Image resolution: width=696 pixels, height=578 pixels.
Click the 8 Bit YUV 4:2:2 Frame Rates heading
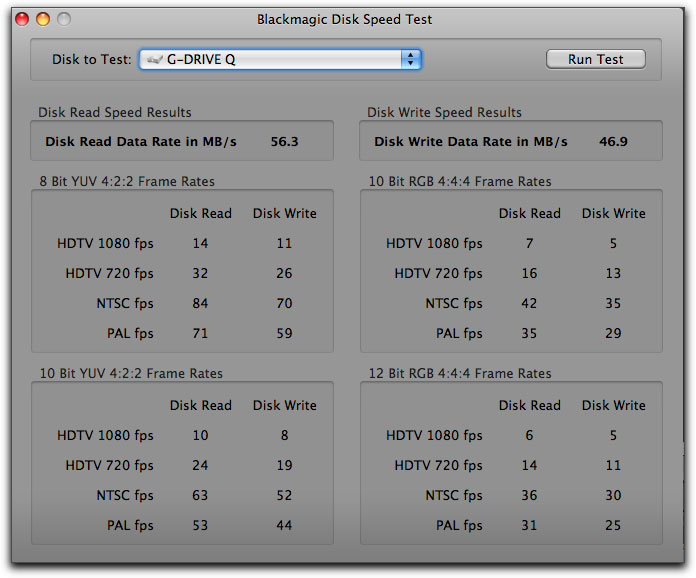coord(126,181)
